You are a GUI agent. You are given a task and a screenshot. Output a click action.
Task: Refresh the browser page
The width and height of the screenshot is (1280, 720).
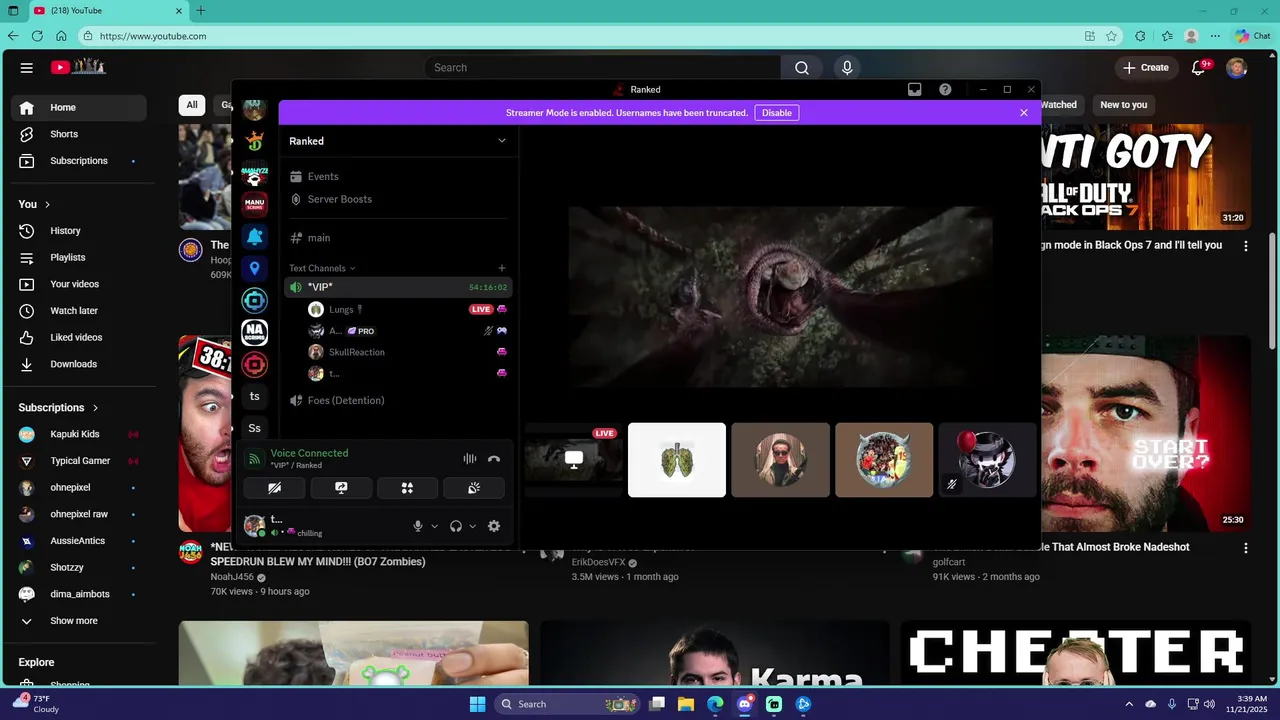click(37, 36)
